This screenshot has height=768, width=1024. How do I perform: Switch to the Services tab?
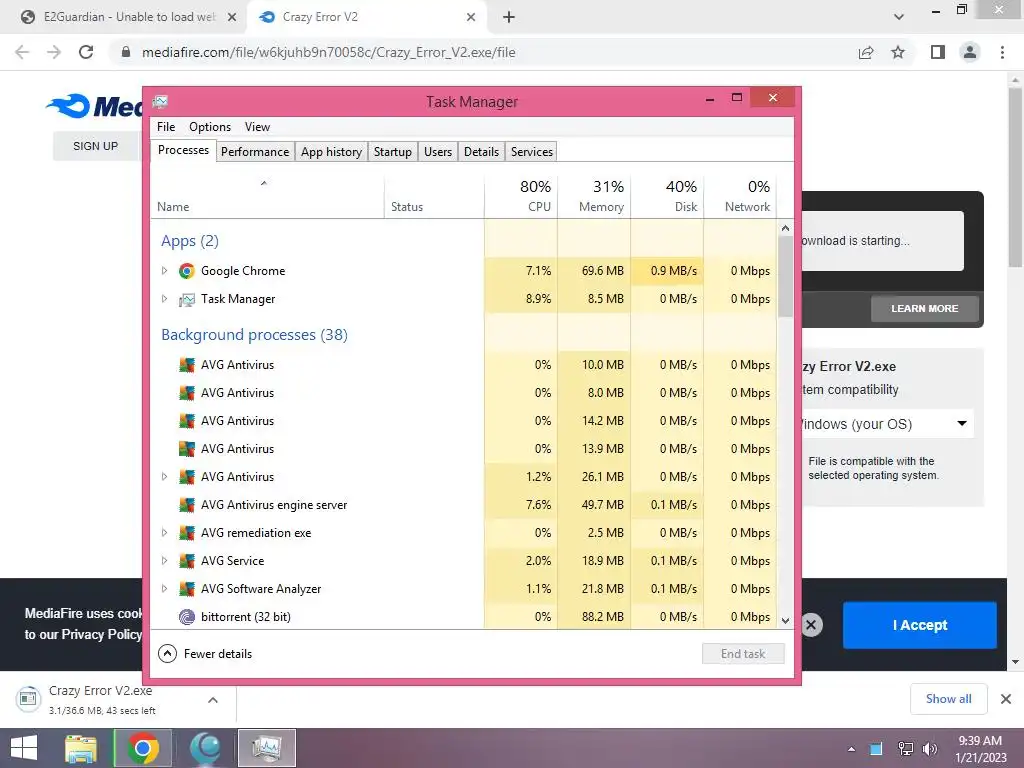point(532,152)
